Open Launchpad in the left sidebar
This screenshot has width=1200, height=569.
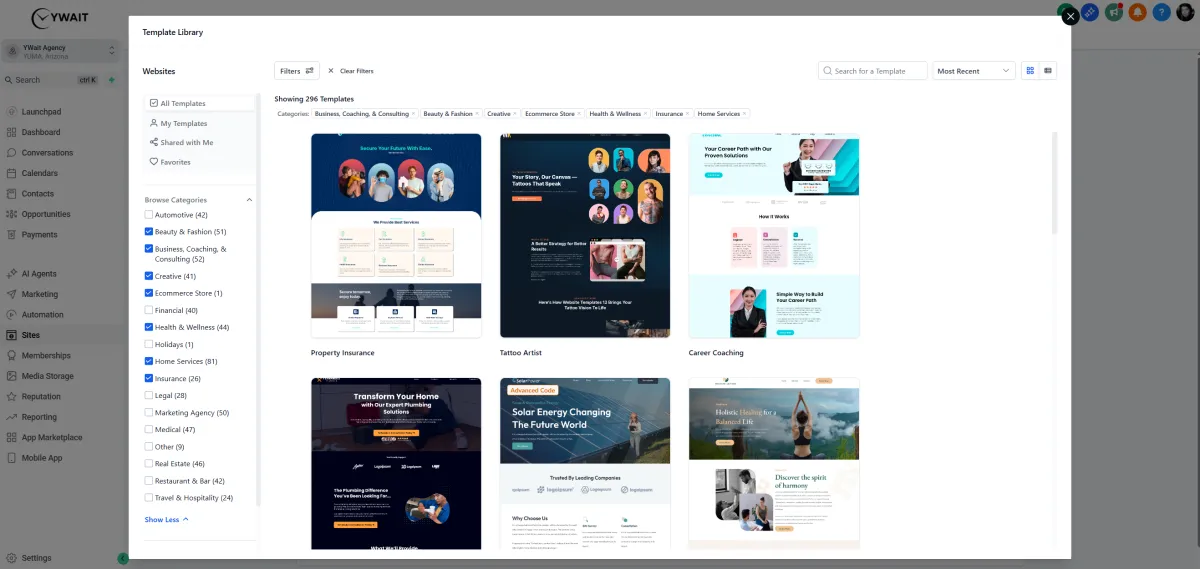(x=41, y=112)
